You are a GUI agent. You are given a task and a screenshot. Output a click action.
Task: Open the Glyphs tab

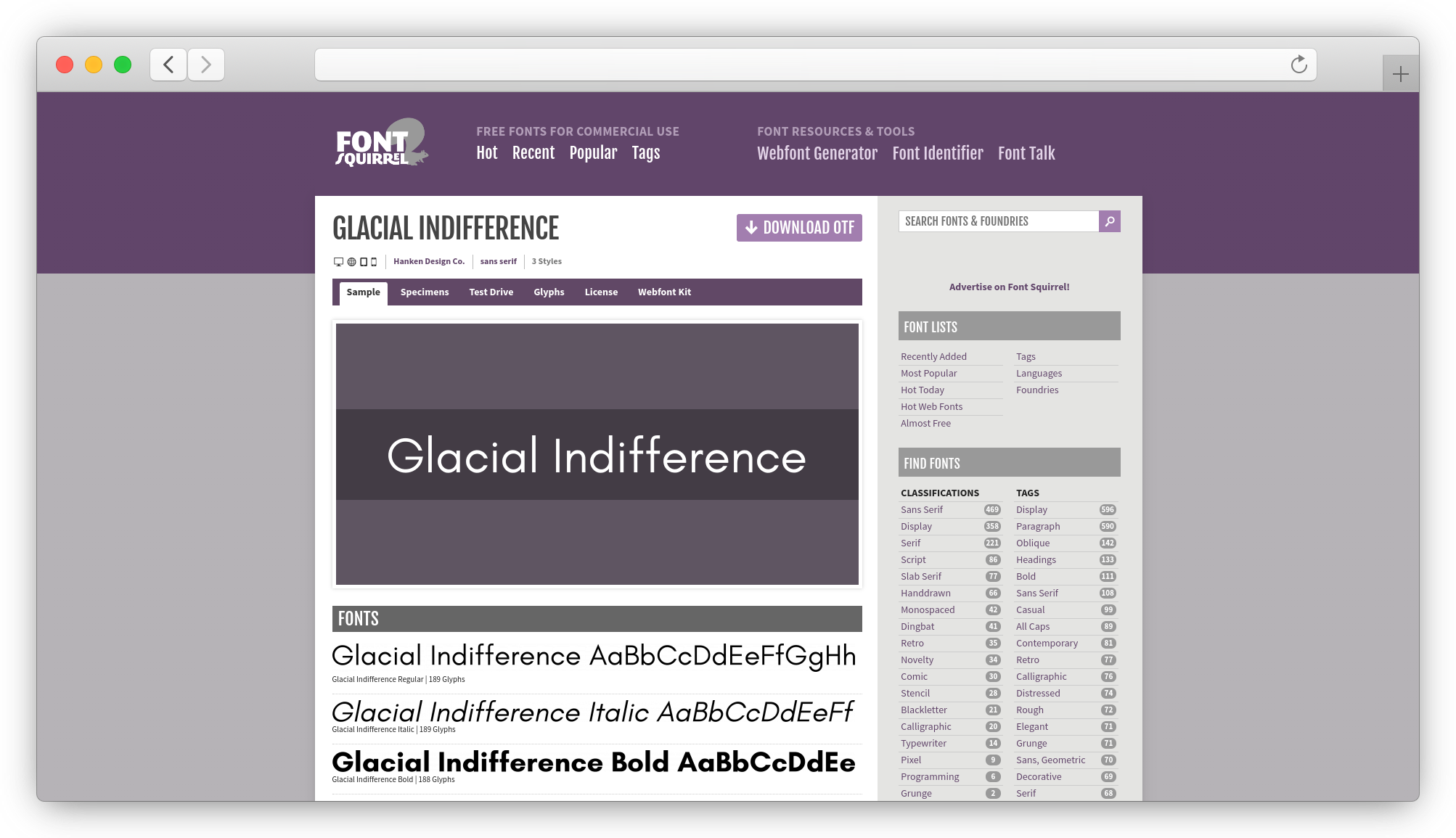coord(549,292)
